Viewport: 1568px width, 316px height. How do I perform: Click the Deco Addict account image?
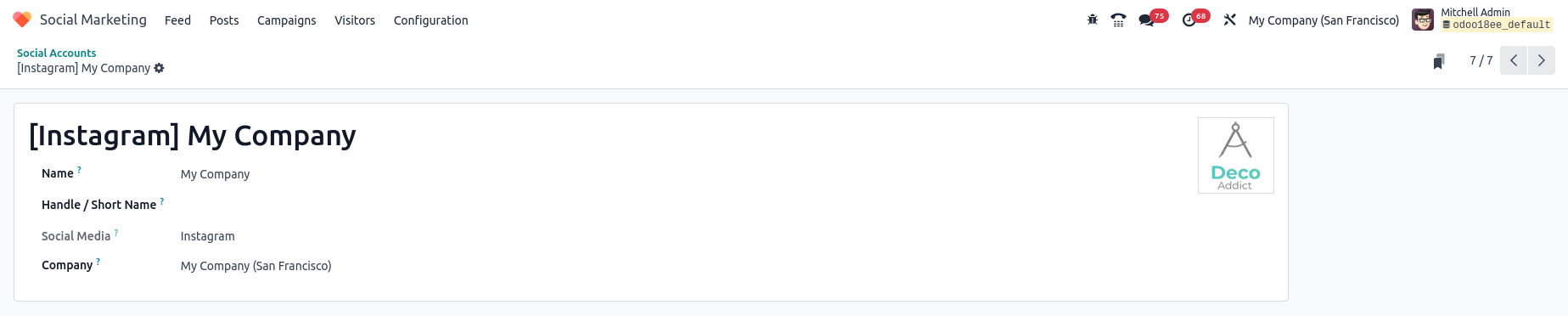[x=1236, y=155]
